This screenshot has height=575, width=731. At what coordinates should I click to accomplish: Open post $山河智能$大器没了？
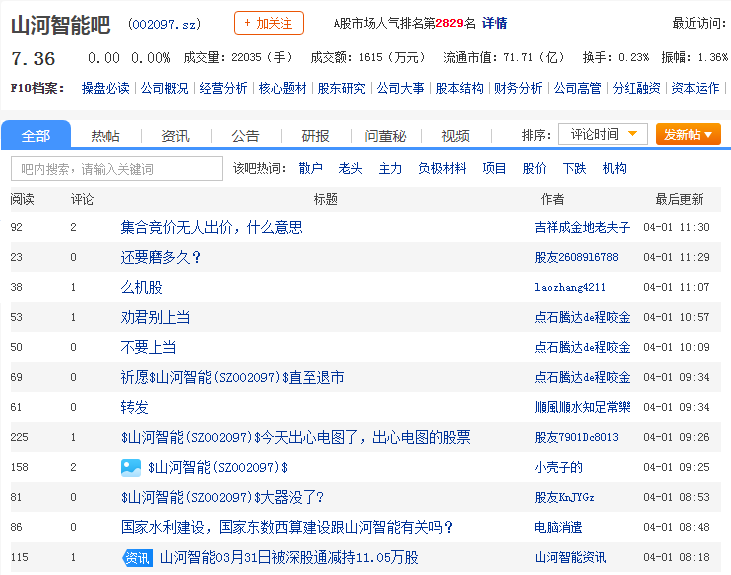[x=222, y=497]
